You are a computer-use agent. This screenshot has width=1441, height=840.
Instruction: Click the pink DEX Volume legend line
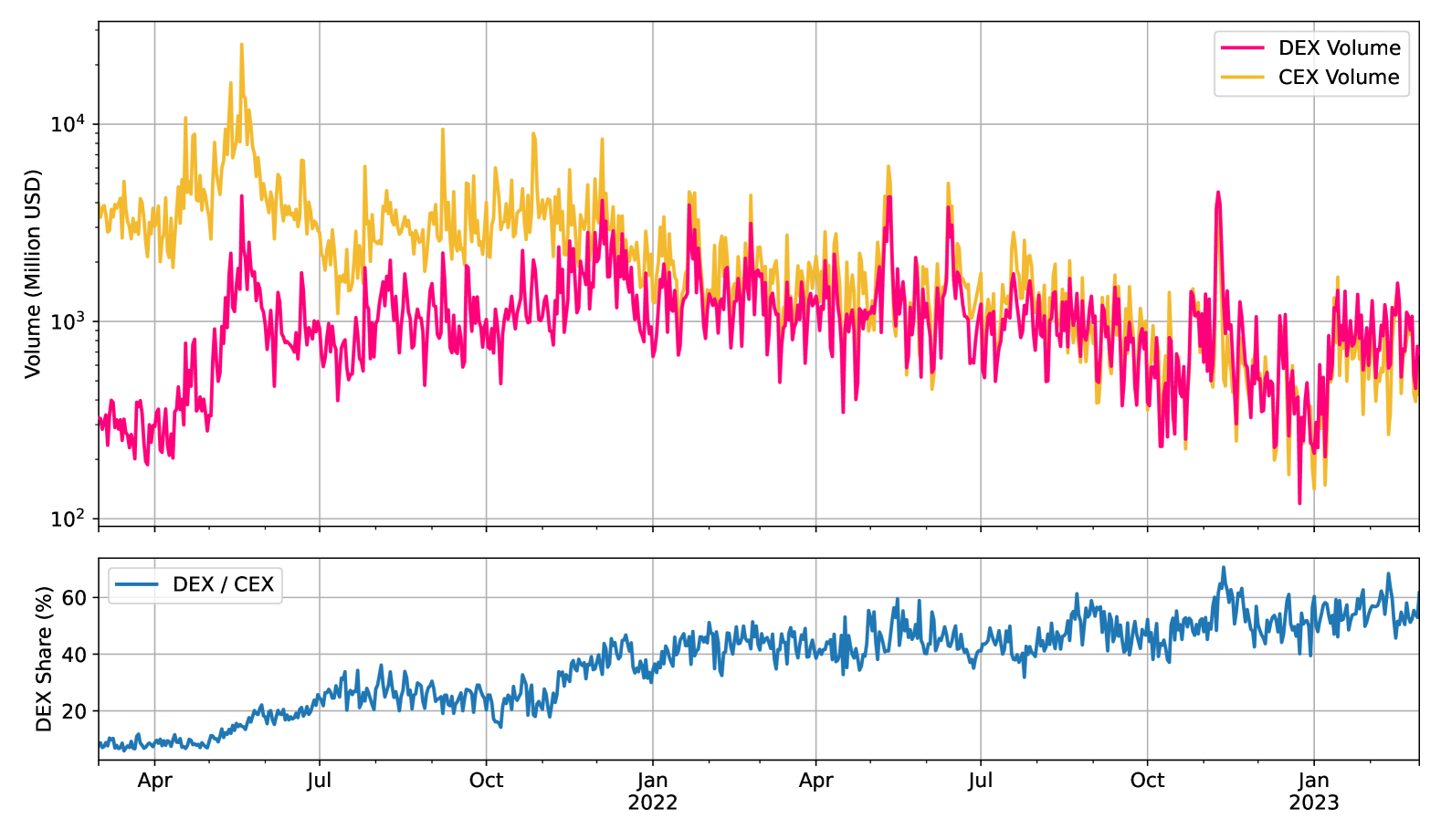(x=1243, y=48)
